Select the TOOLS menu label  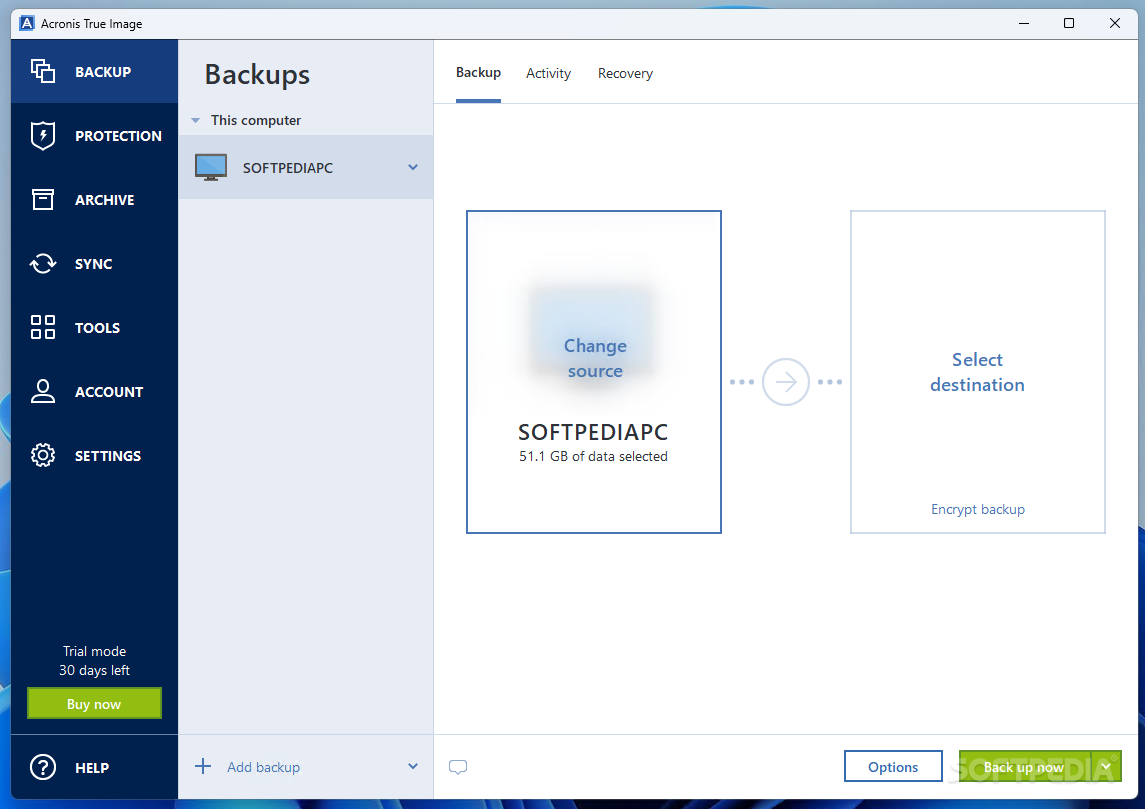pyautogui.click(x=97, y=328)
